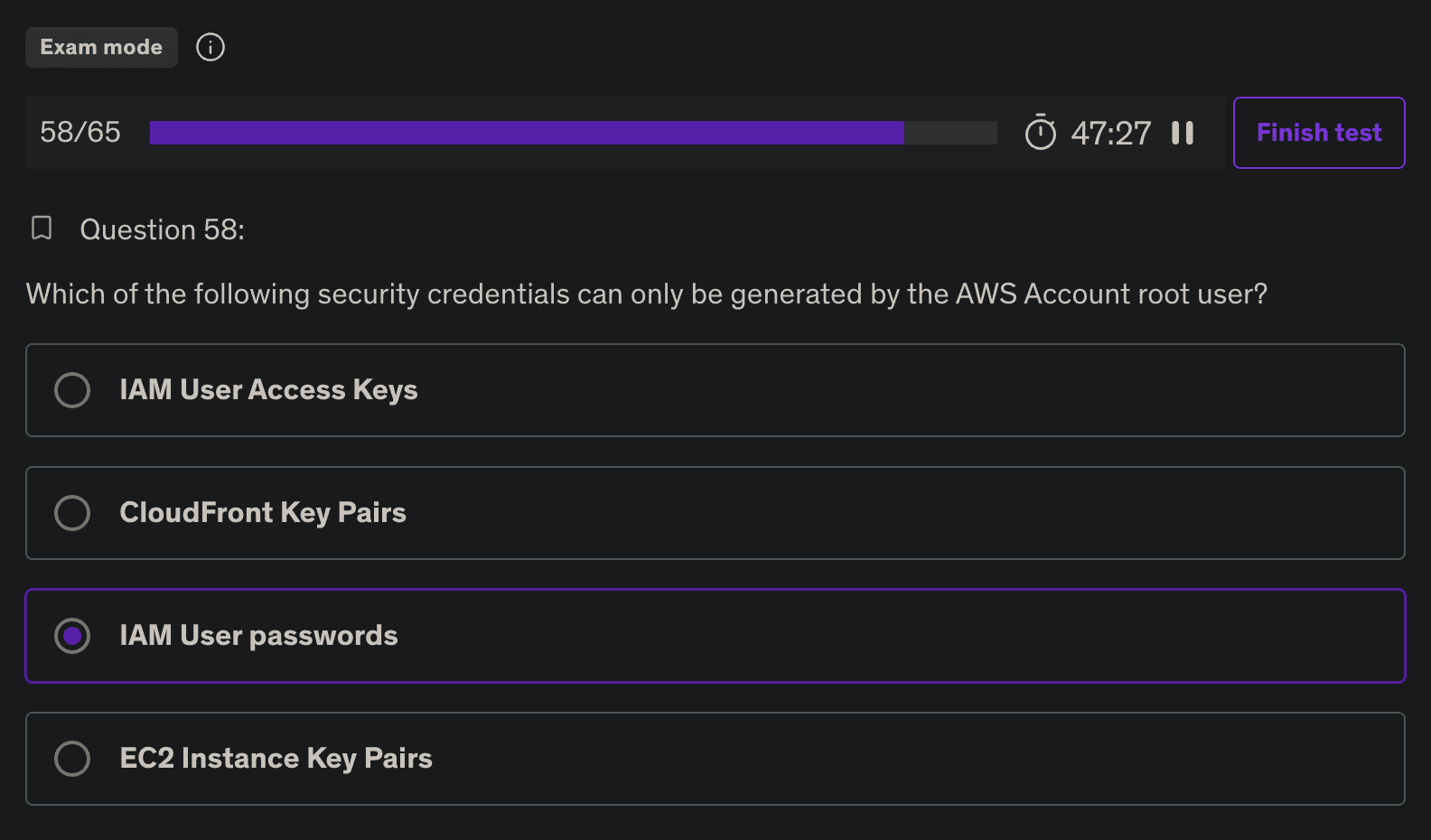Click the 47:27 remaining time display
The image size is (1431, 840).
[1111, 134]
